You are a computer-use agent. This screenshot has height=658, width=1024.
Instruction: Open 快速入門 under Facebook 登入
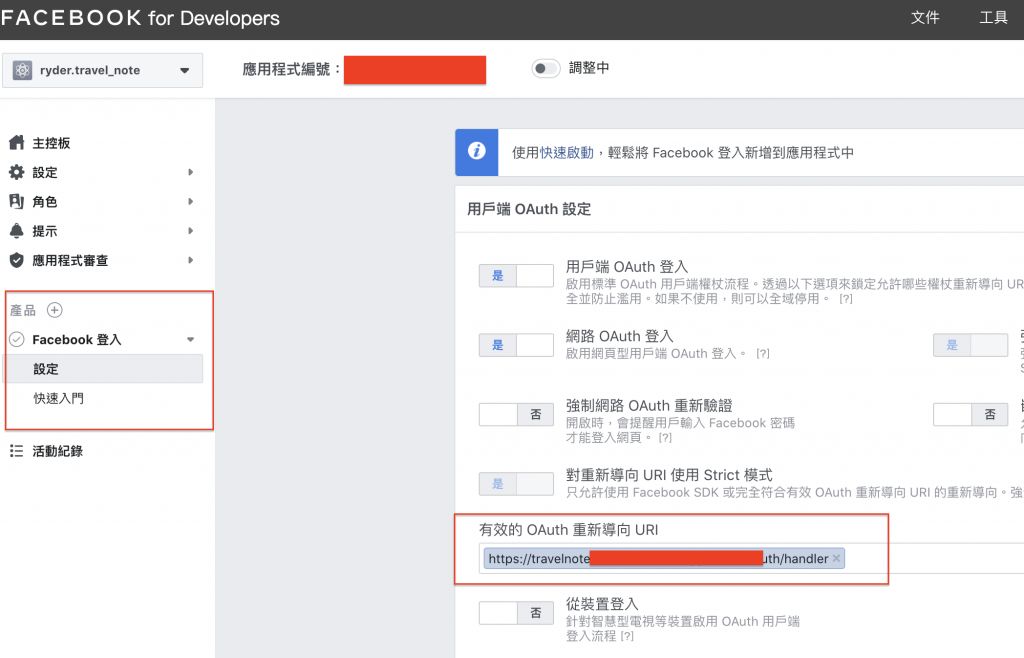[59, 398]
